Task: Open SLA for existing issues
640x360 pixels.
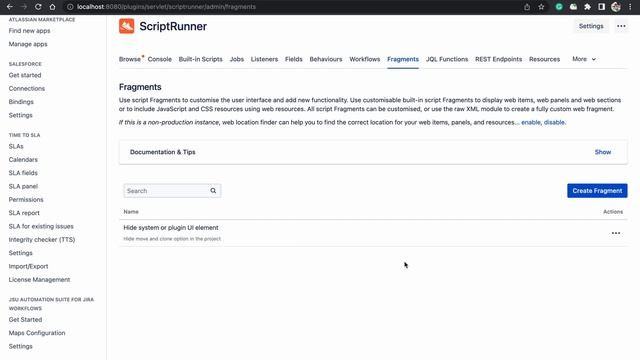Action: [41, 226]
